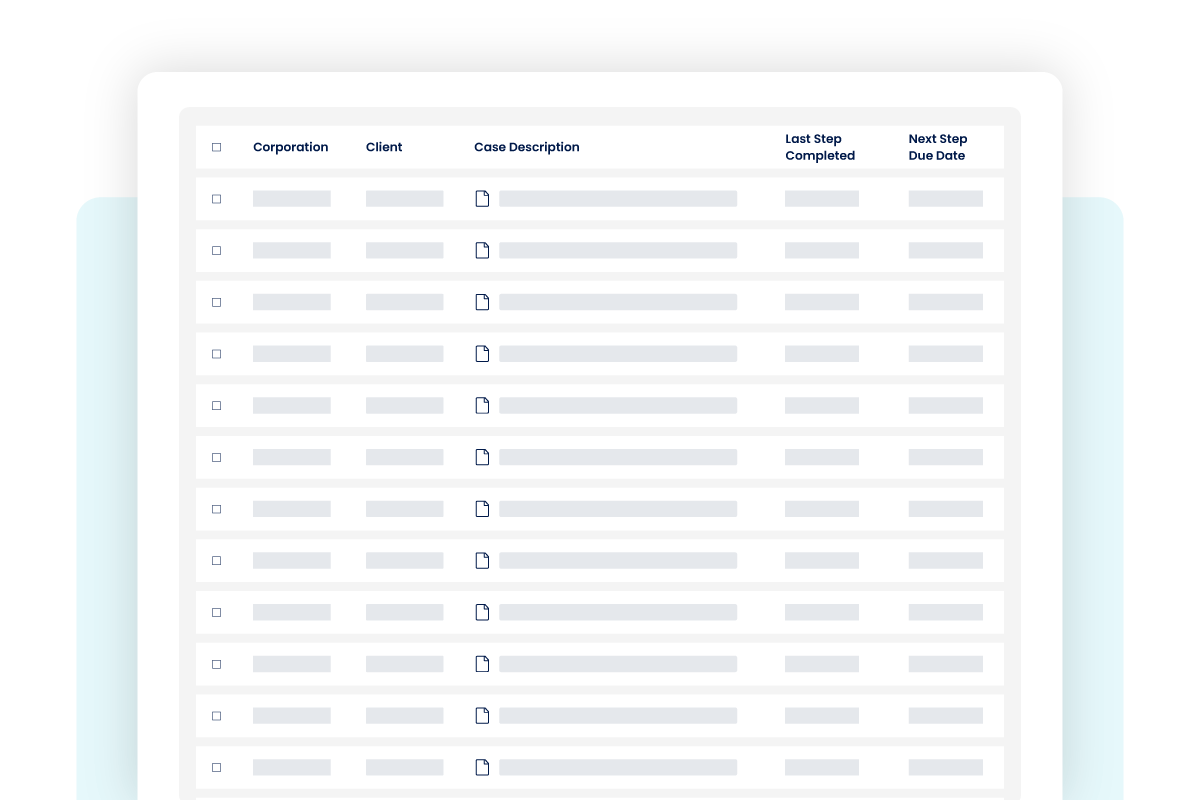Open the sixth row's document icon

pyautogui.click(x=482, y=457)
